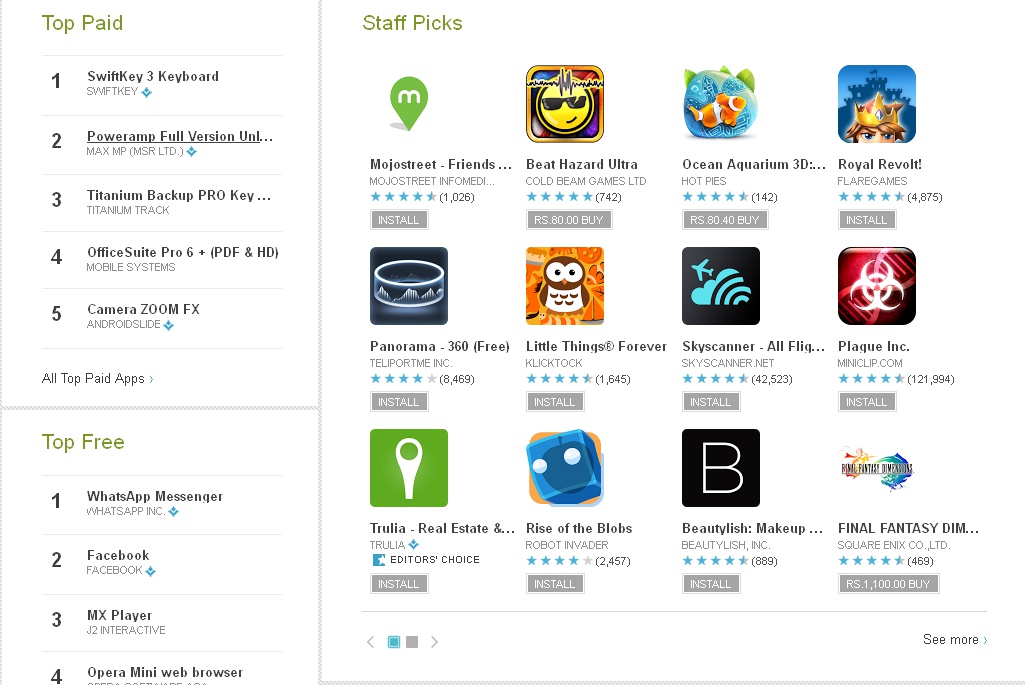Open the Plague Inc. biohazard icon
This screenshot has width=1025, height=685.
click(x=877, y=286)
